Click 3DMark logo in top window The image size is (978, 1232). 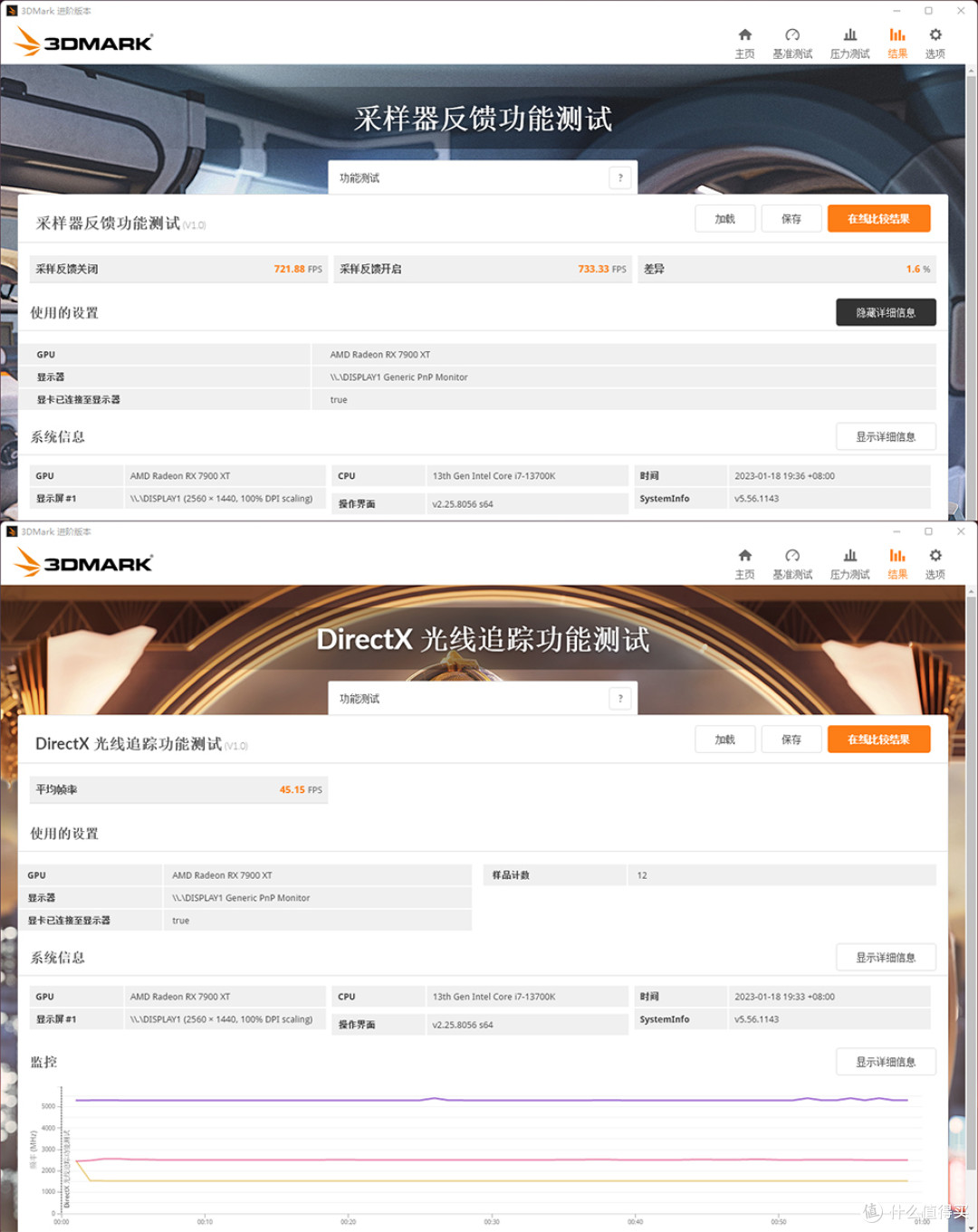point(84,42)
